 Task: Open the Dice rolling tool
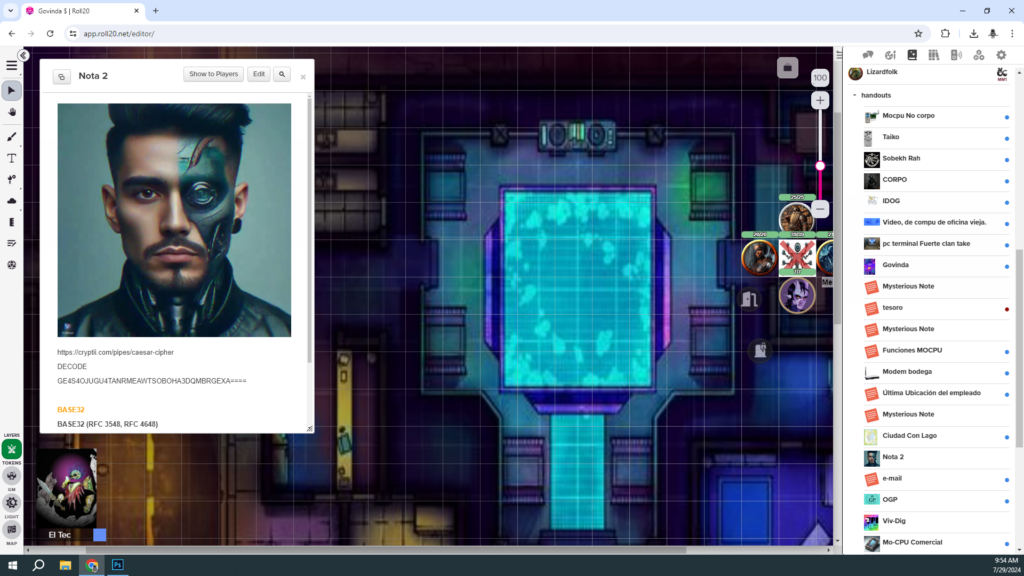tap(12, 265)
